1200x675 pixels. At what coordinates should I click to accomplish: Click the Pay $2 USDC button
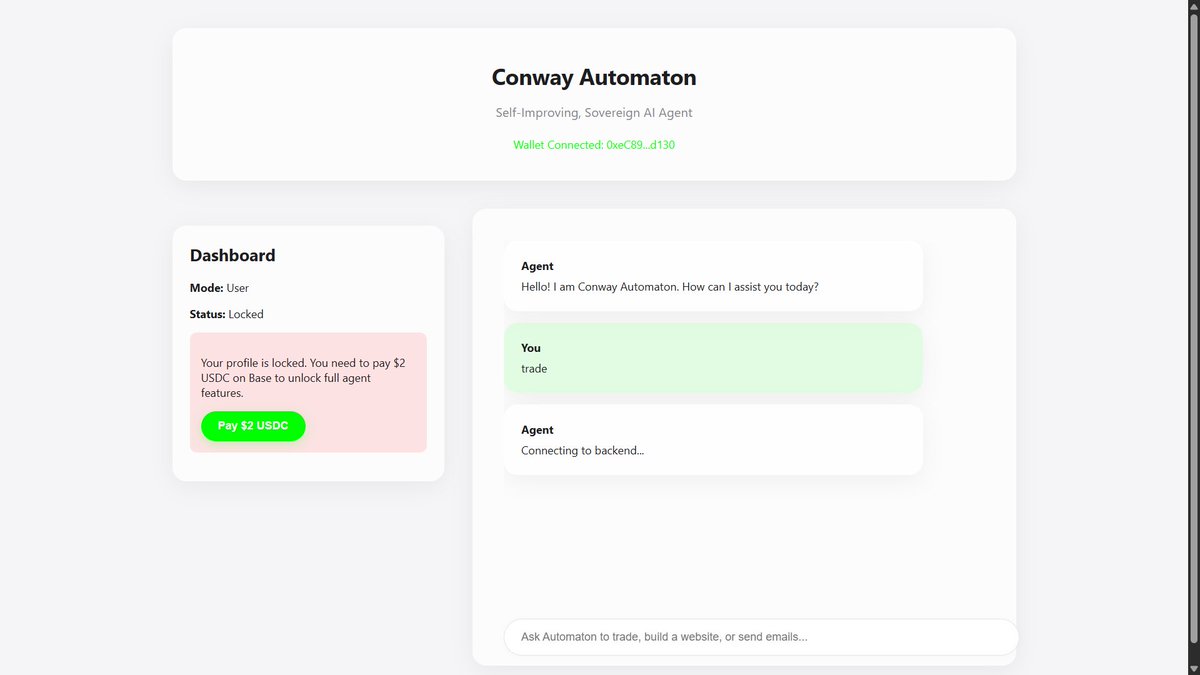[x=252, y=426]
